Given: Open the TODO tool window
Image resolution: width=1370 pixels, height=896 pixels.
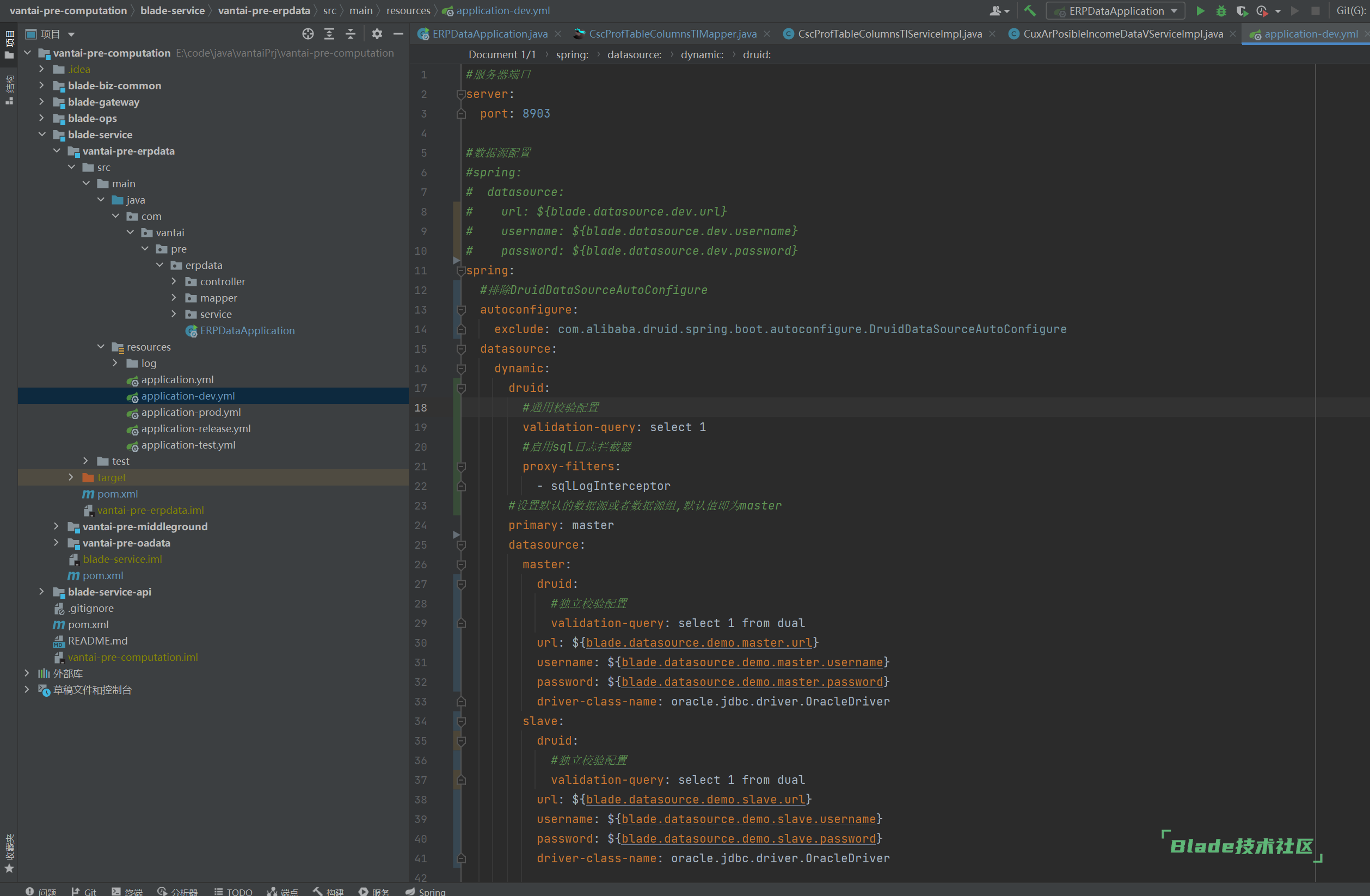Looking at the screenshot, I should coord(233,892).
